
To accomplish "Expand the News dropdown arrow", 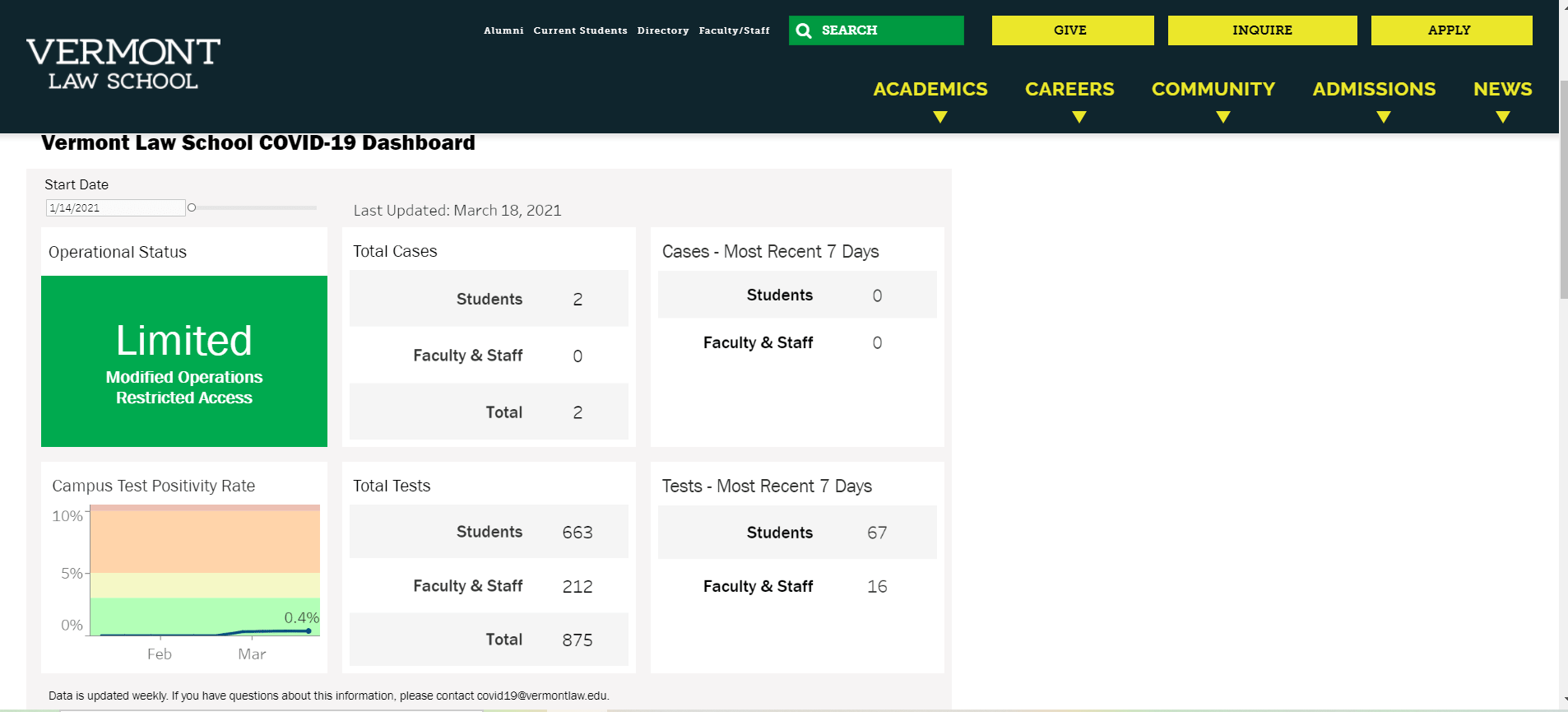I will pyautogui.click(x=1503, y=118).
